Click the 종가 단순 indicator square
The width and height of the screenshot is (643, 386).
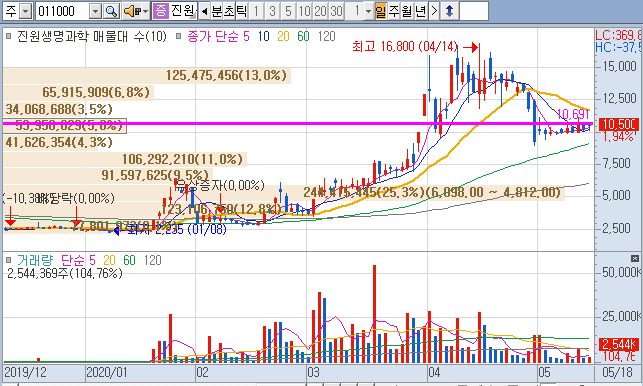point(178,36)
